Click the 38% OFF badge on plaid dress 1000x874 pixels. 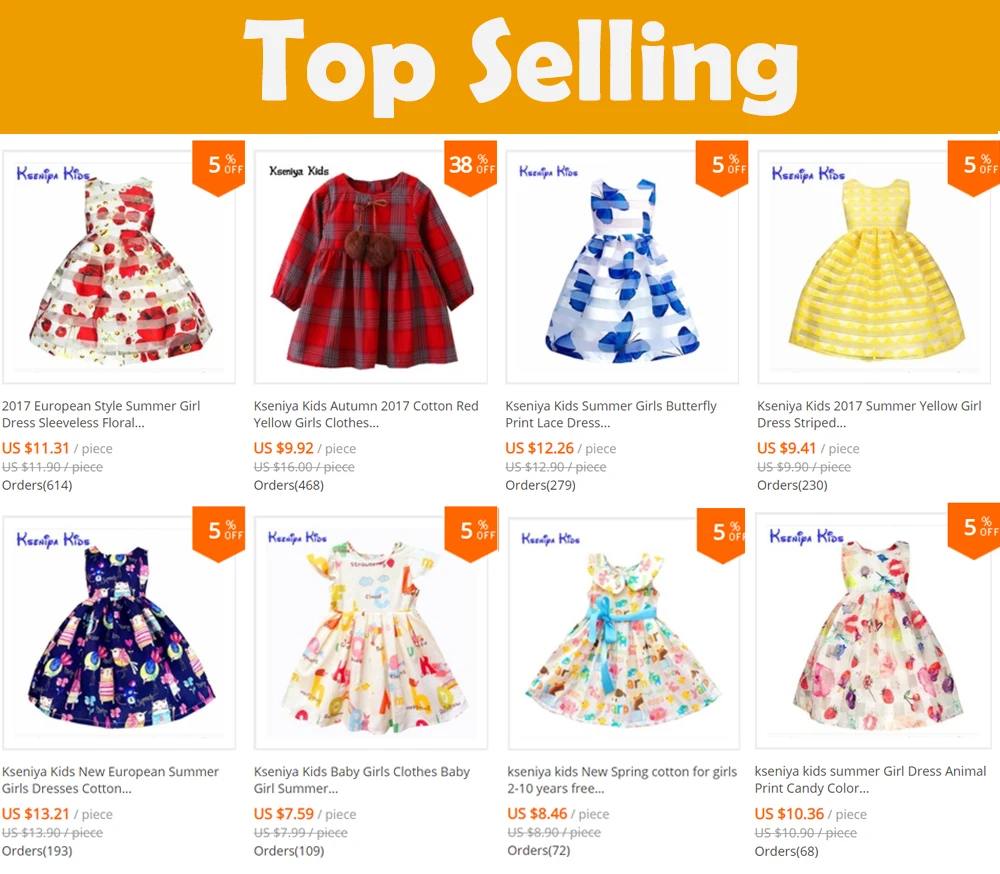coord(470,167)
